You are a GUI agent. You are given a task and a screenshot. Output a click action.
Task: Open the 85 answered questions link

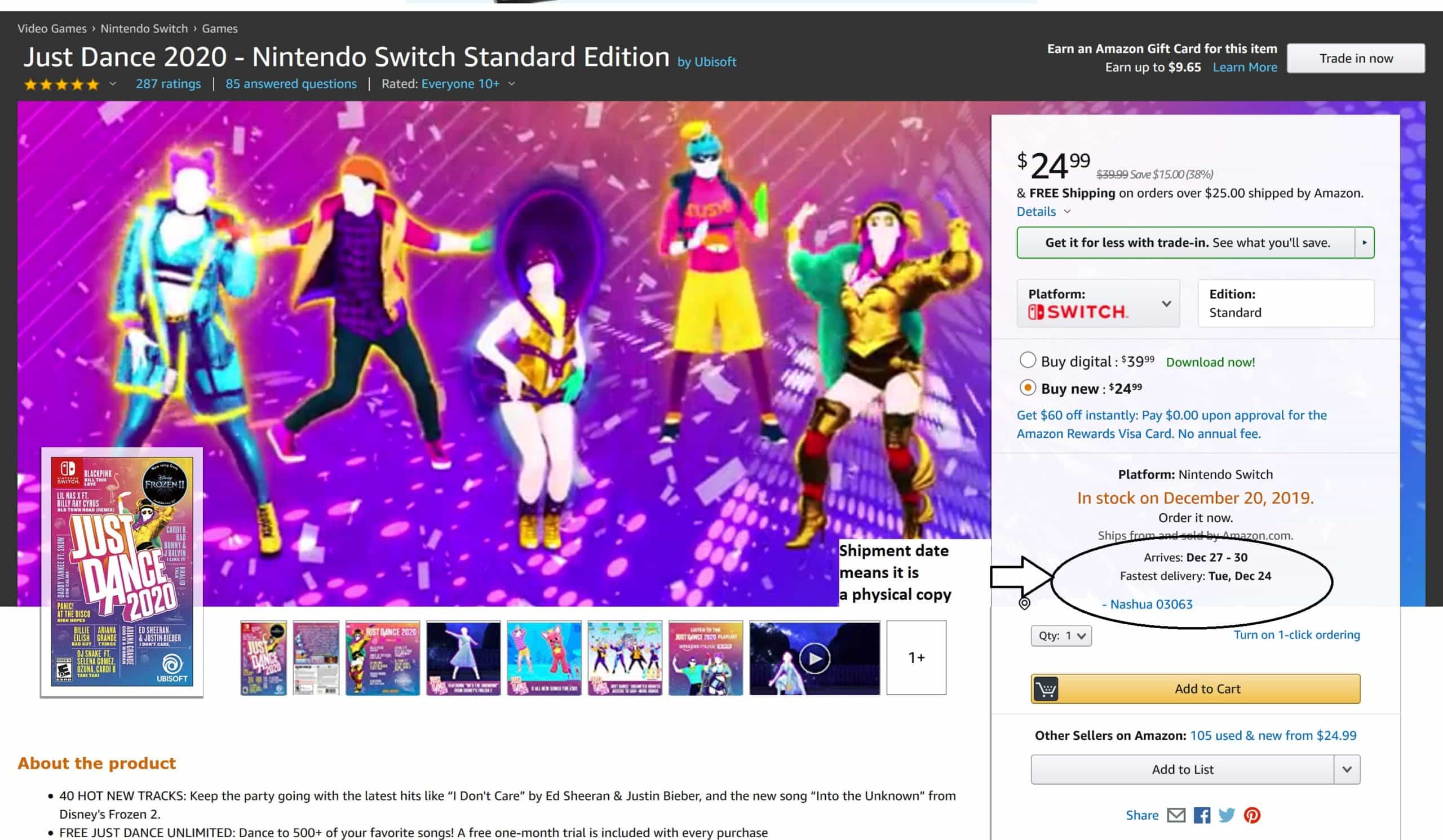(291, 84)
